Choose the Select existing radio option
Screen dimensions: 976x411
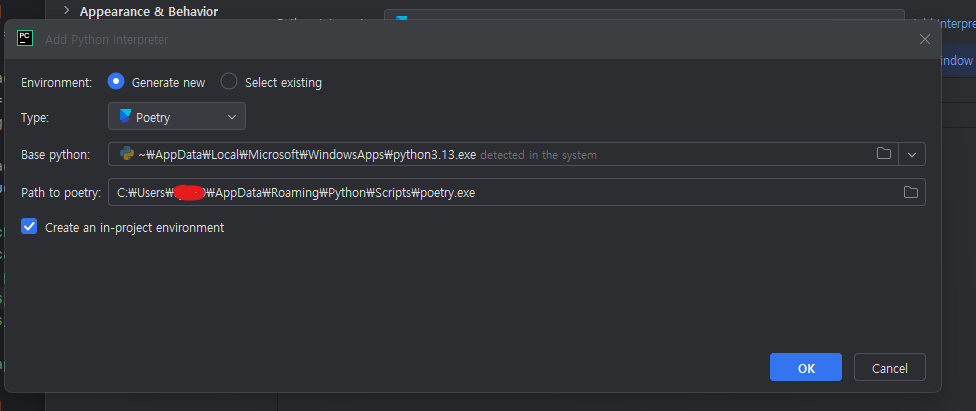(x=229, y=82)
